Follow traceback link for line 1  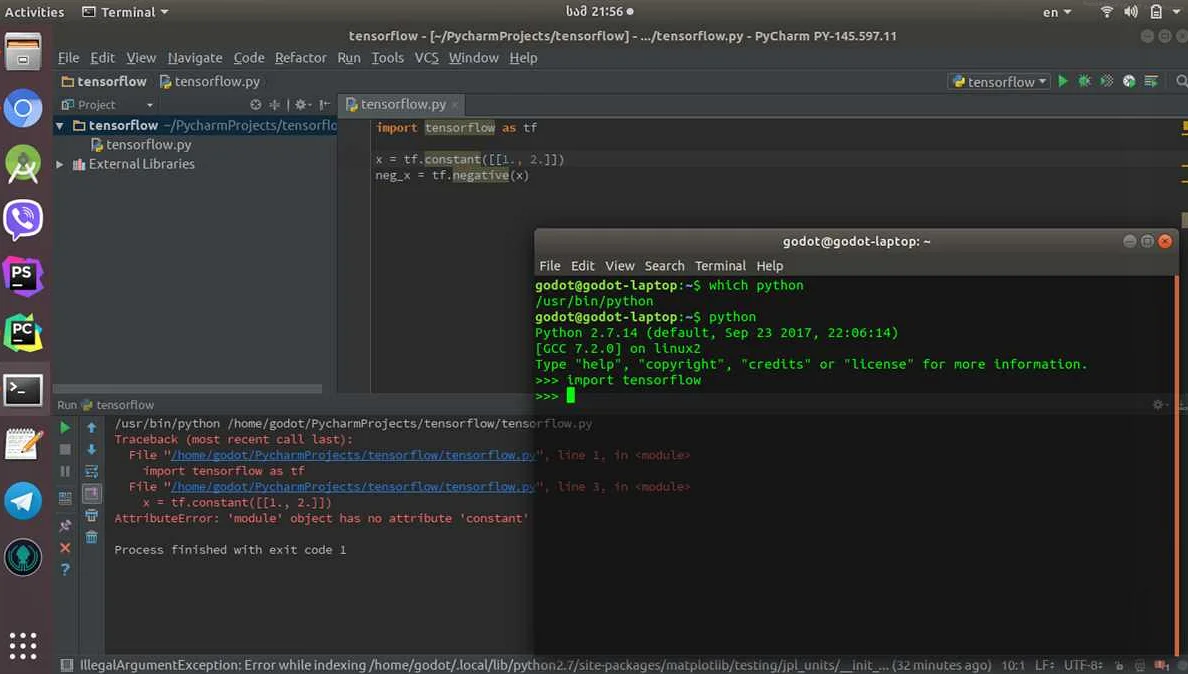coord(353,455)
